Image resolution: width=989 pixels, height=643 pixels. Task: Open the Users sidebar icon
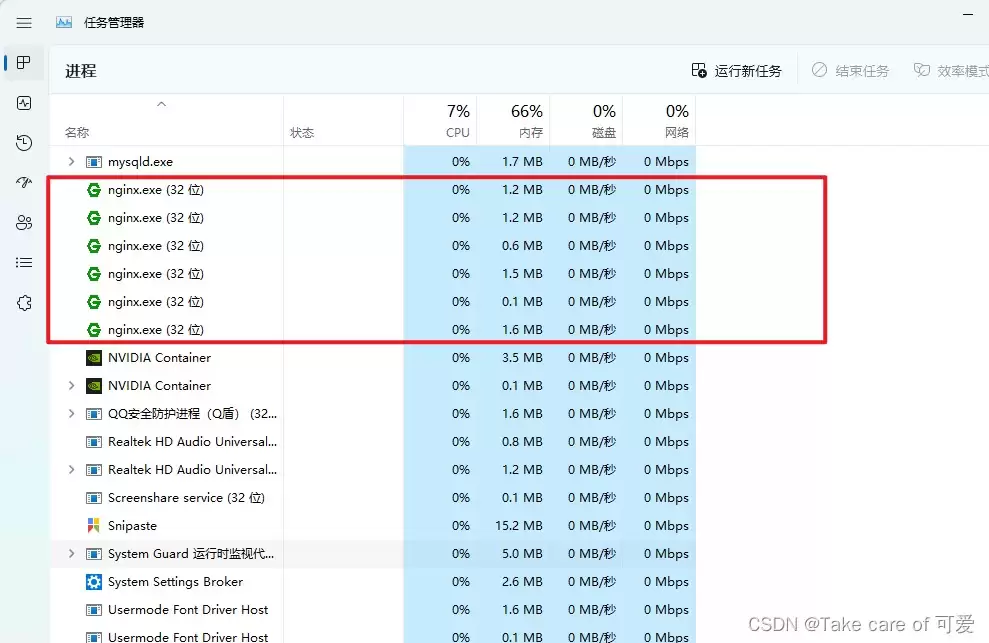[x=24, y=222]
